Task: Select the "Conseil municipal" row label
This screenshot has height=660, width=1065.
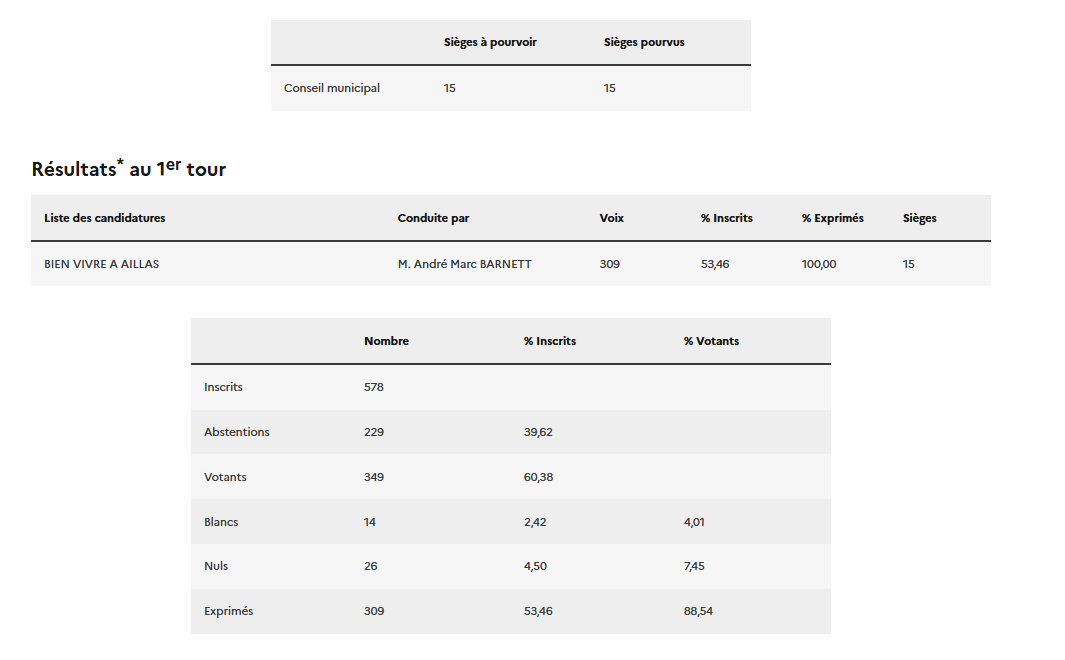Action: coord(332,88)
